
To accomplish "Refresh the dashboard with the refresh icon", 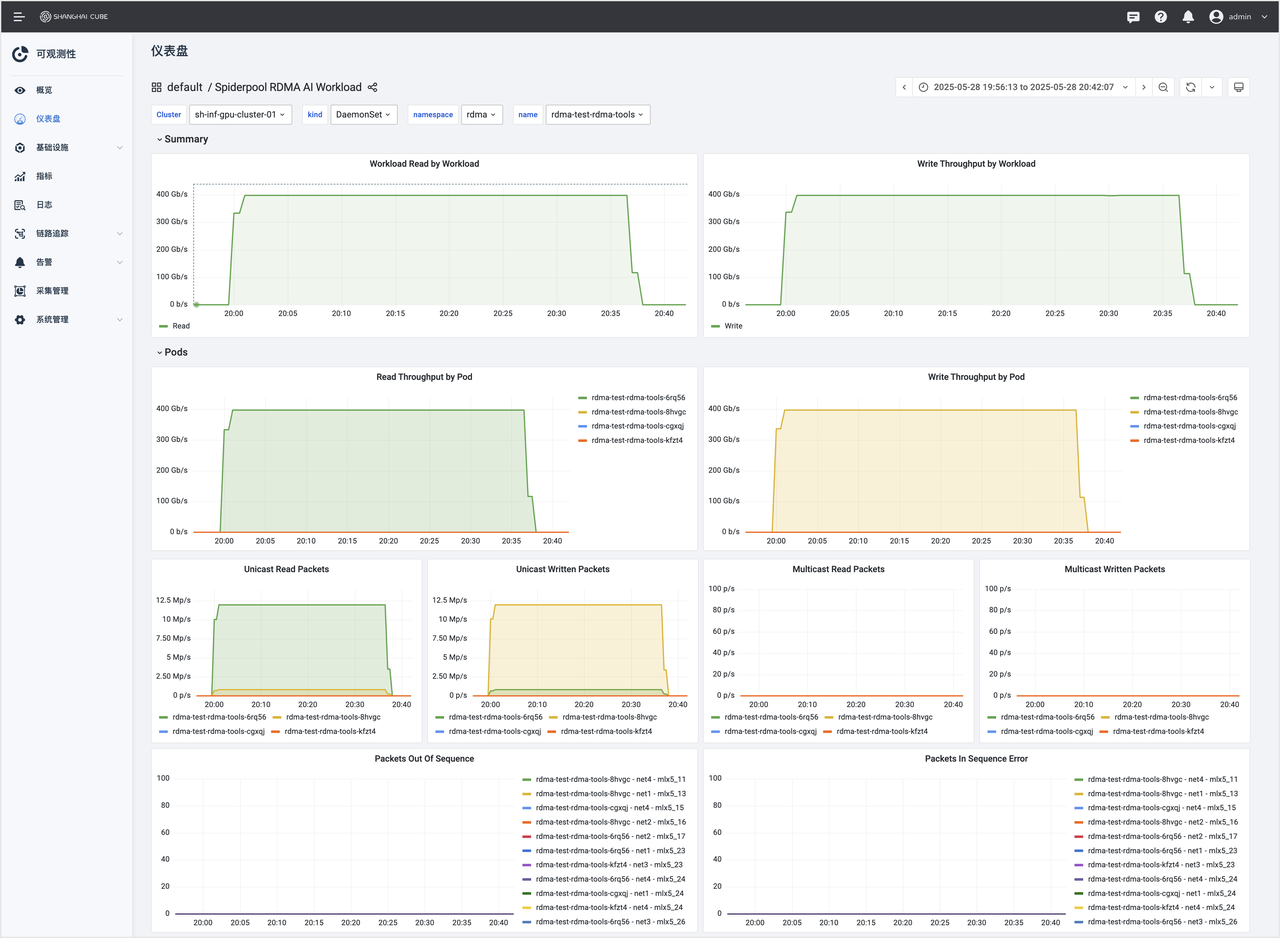I will click(1192, 87).
